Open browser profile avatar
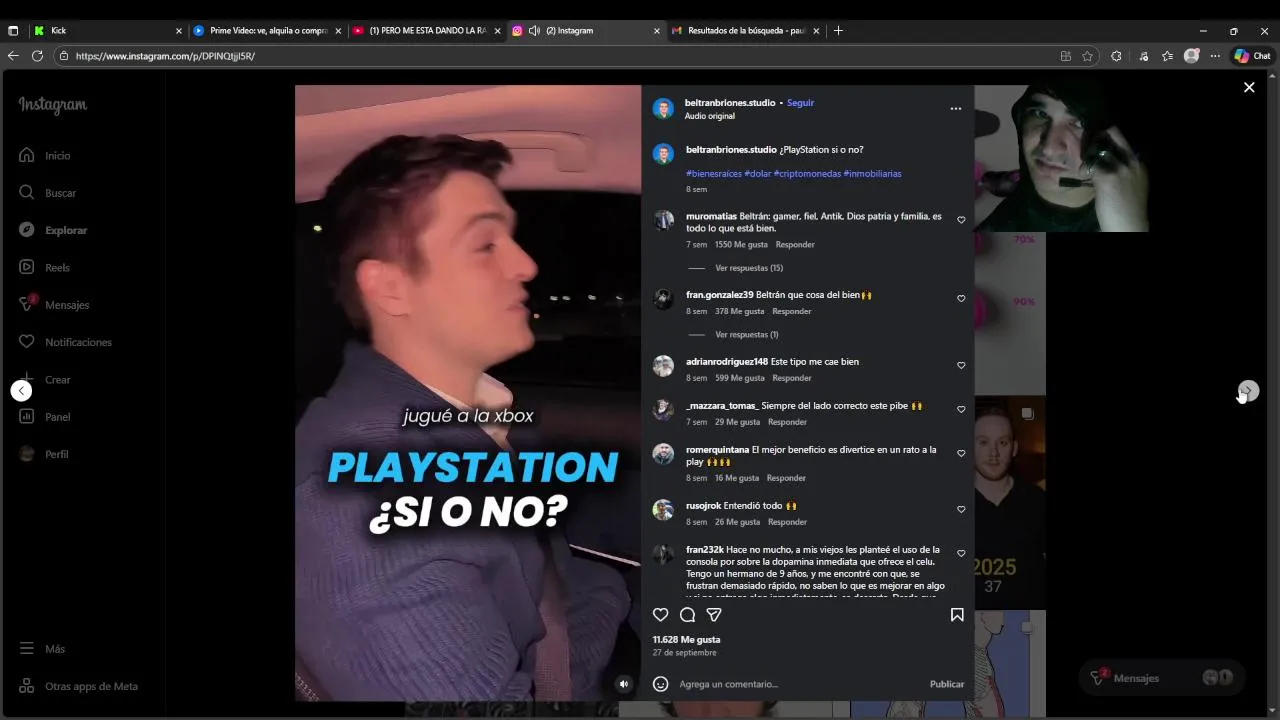This screenshot has height=720, width=1280. (1191, 56)
